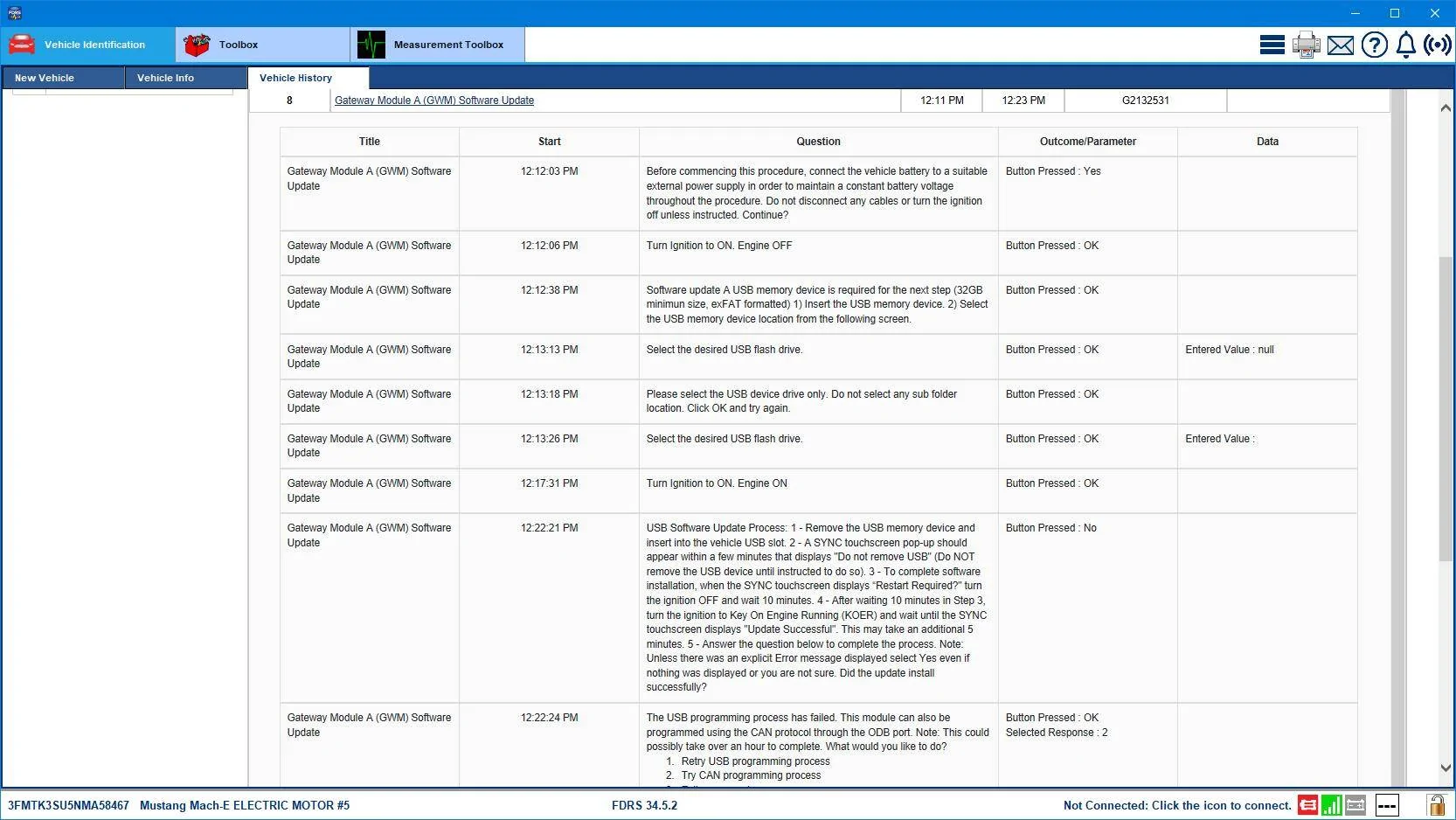Click the Title column header
This screenshot has height=820, width=1456.
pyautogui.click(x=370, y=142)
